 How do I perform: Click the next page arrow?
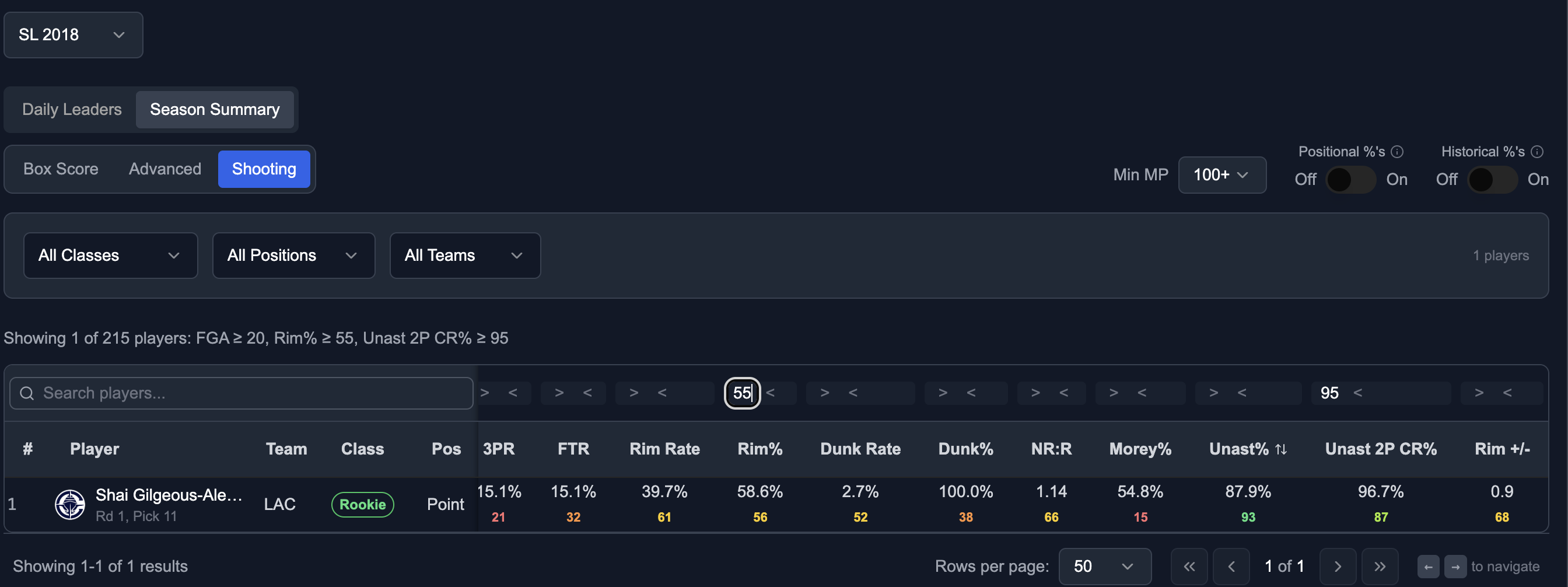(1338, 567)
